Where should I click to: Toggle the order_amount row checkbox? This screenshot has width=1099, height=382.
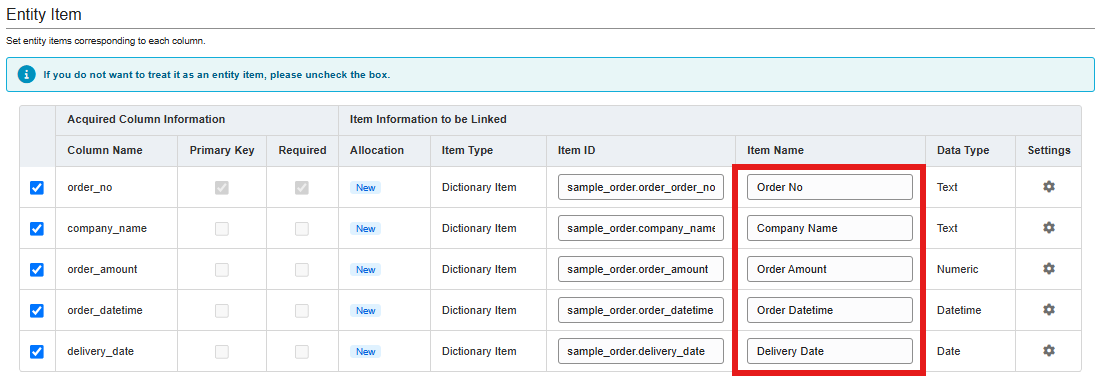37,269
